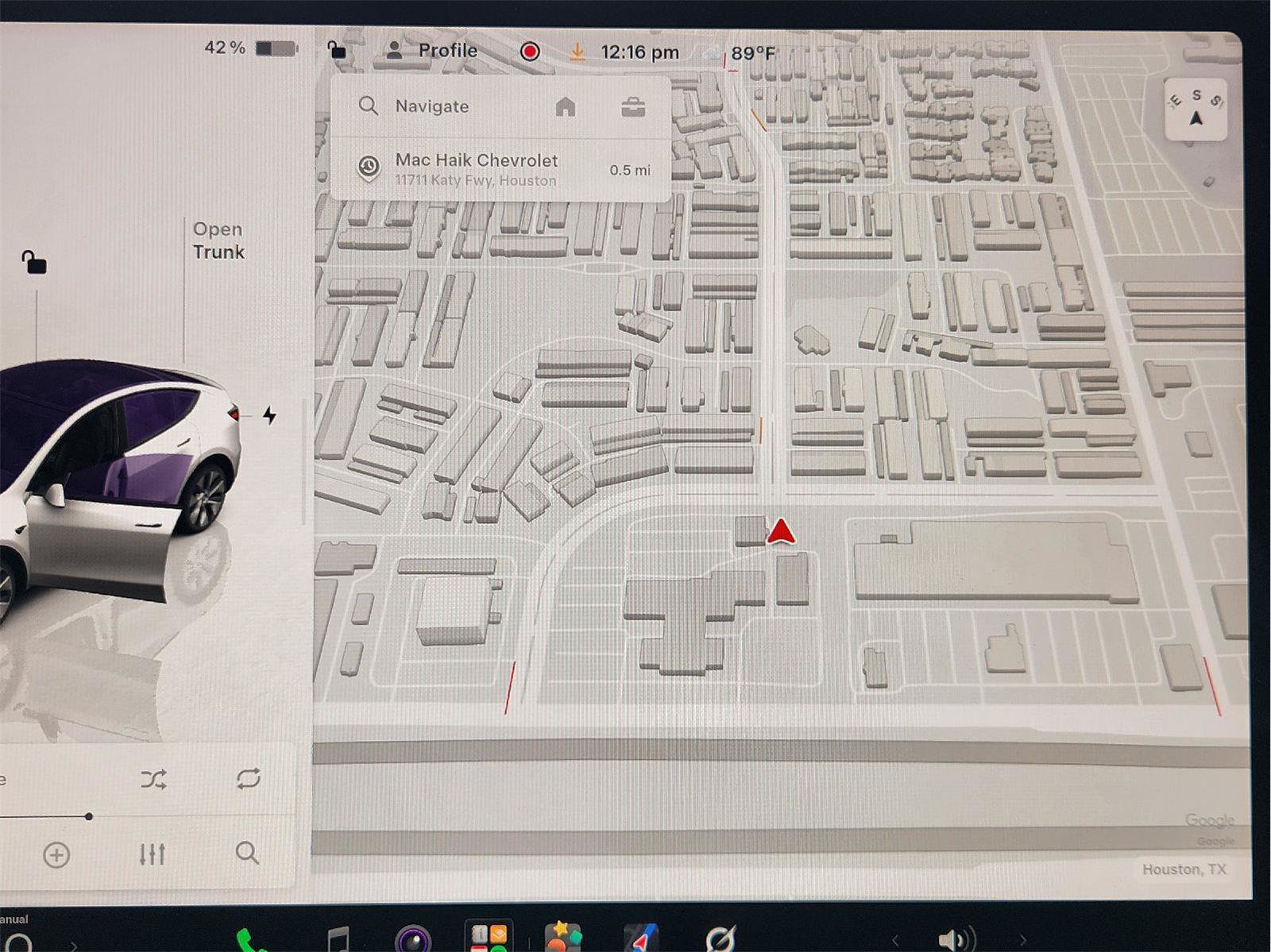
Task: Tap the 12:16 pm clock
Action: pos(639,52)
